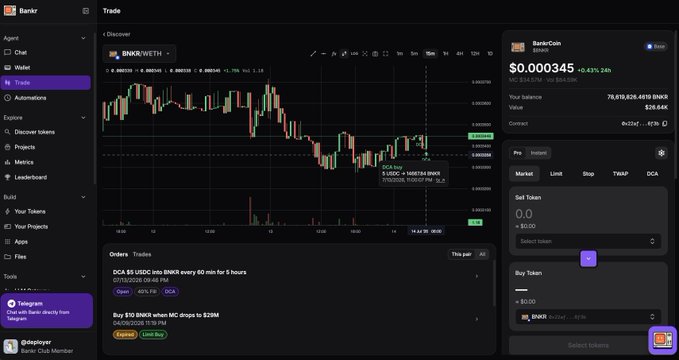This screenshot has height=360, width=679.
Task: Click the Telegram chat banner
Action: tap(47, 311)
